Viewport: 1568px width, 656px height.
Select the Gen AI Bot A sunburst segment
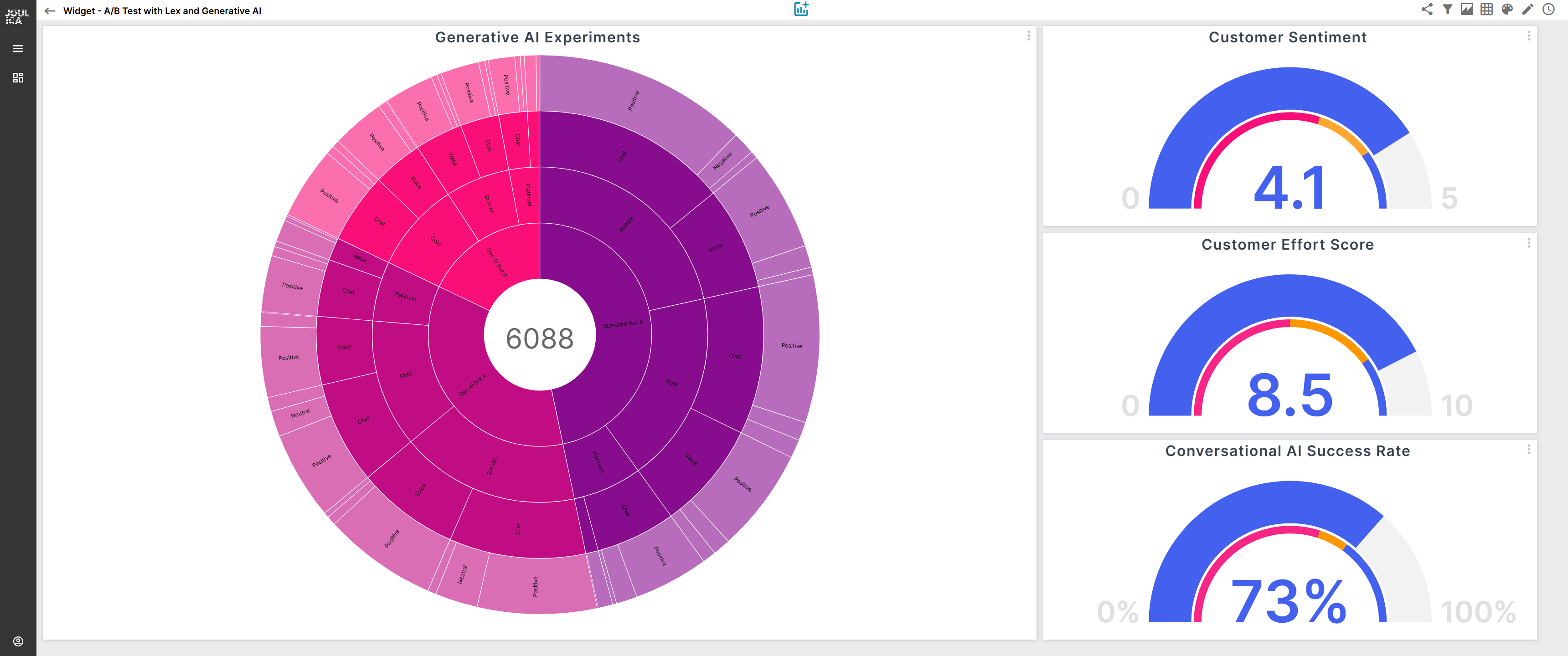point(472,385)
